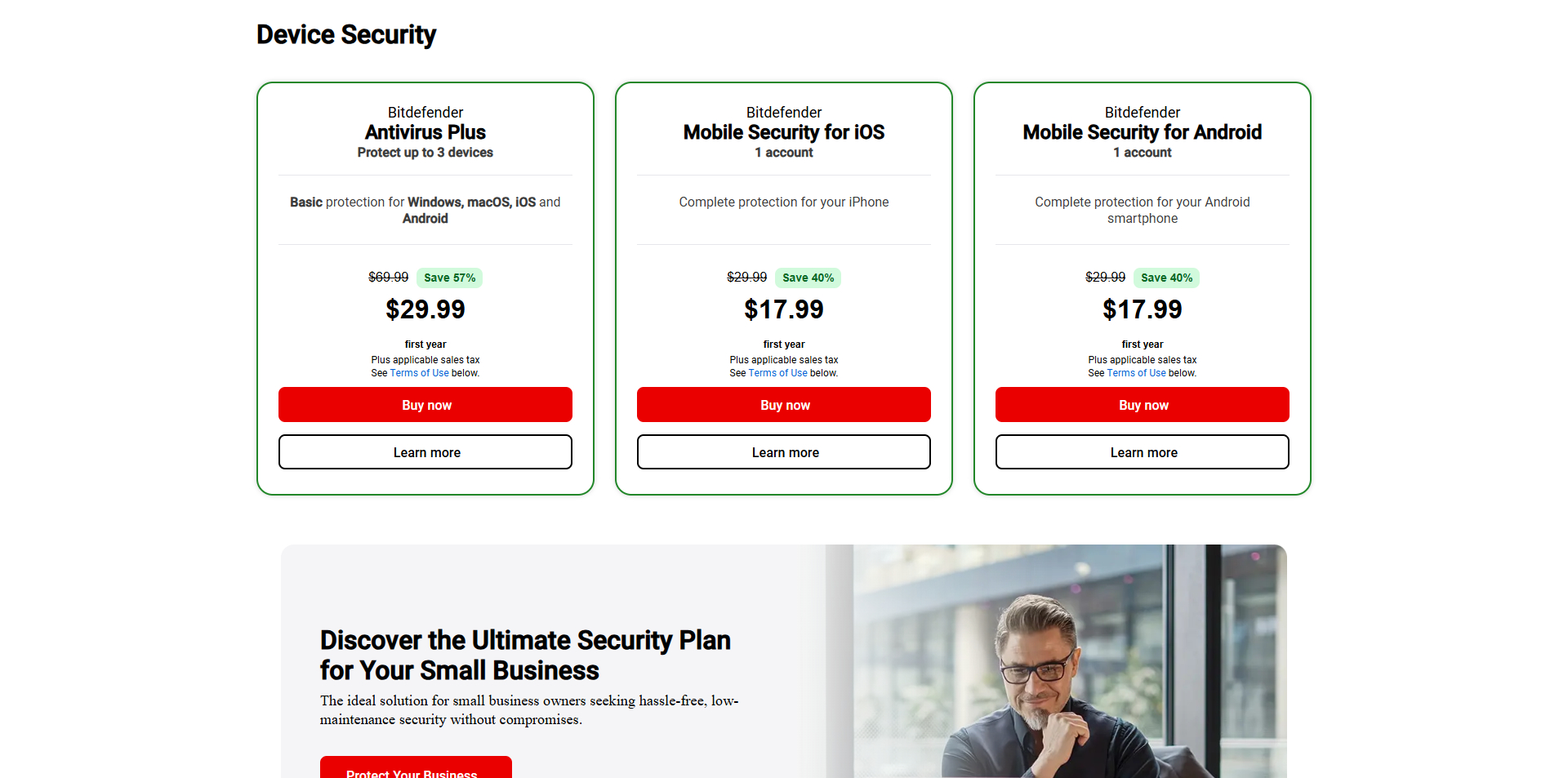
Task: Click the Protect Your Business button
Action: 416,771
